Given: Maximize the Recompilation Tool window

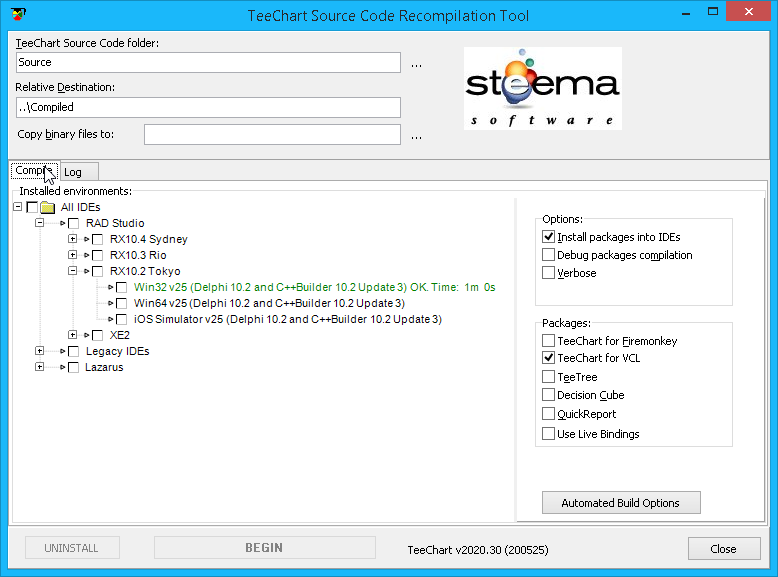Looking at the screenshot, I should [713, 12].
